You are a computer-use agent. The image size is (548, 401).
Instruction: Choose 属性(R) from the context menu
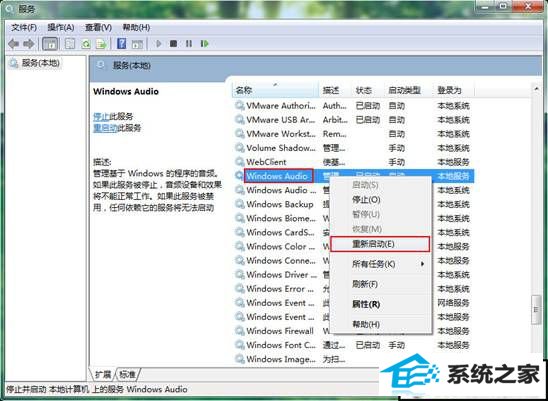[x=366, y=304]
